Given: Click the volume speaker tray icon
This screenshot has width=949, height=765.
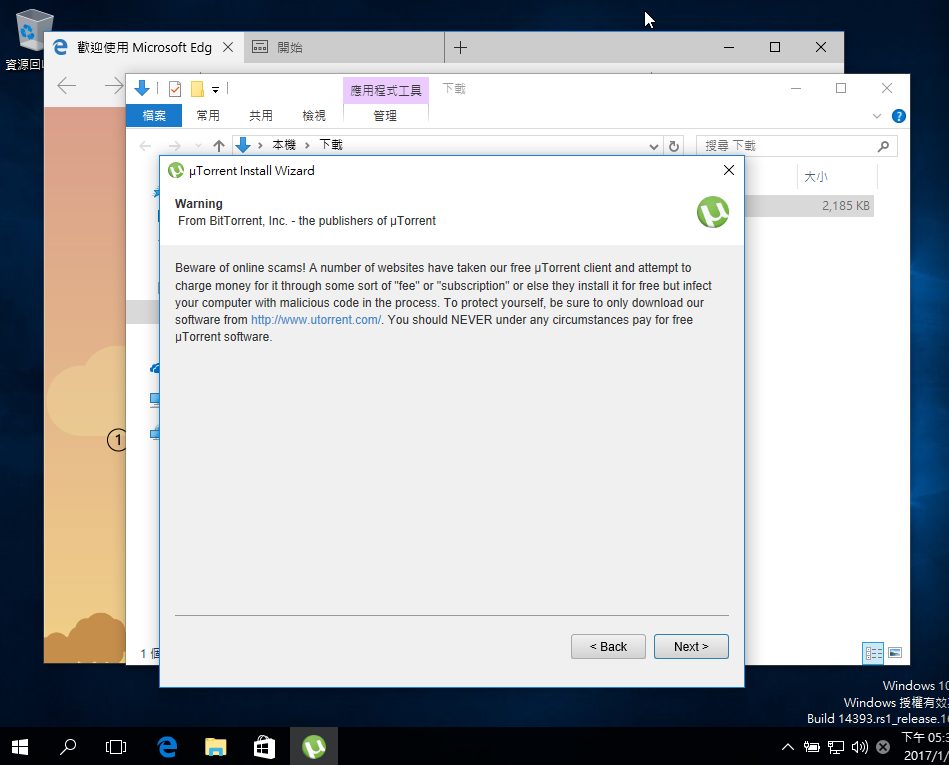Looking at the screenshot, I should coord(859,747).
